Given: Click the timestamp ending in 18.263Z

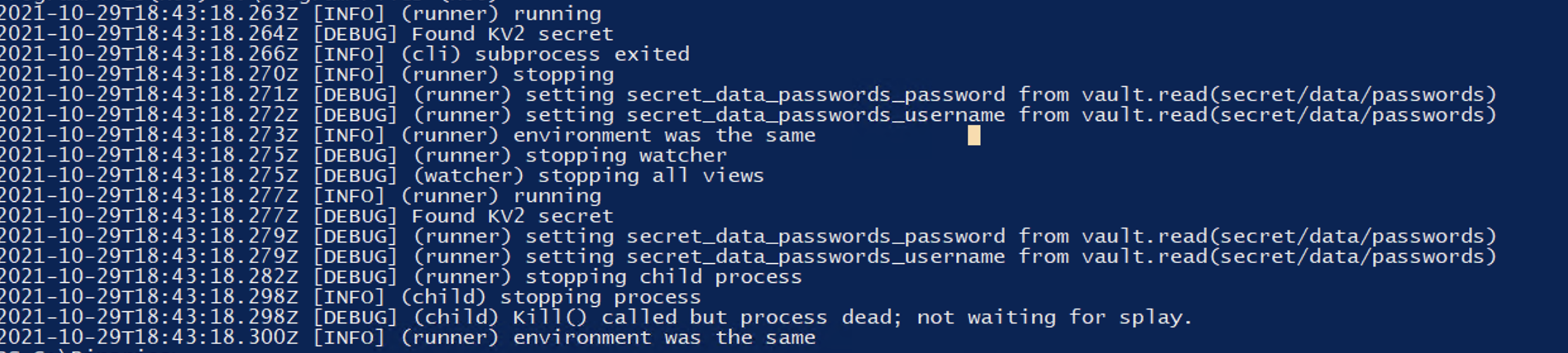Looking at the screenshot, I should point(149,14).
